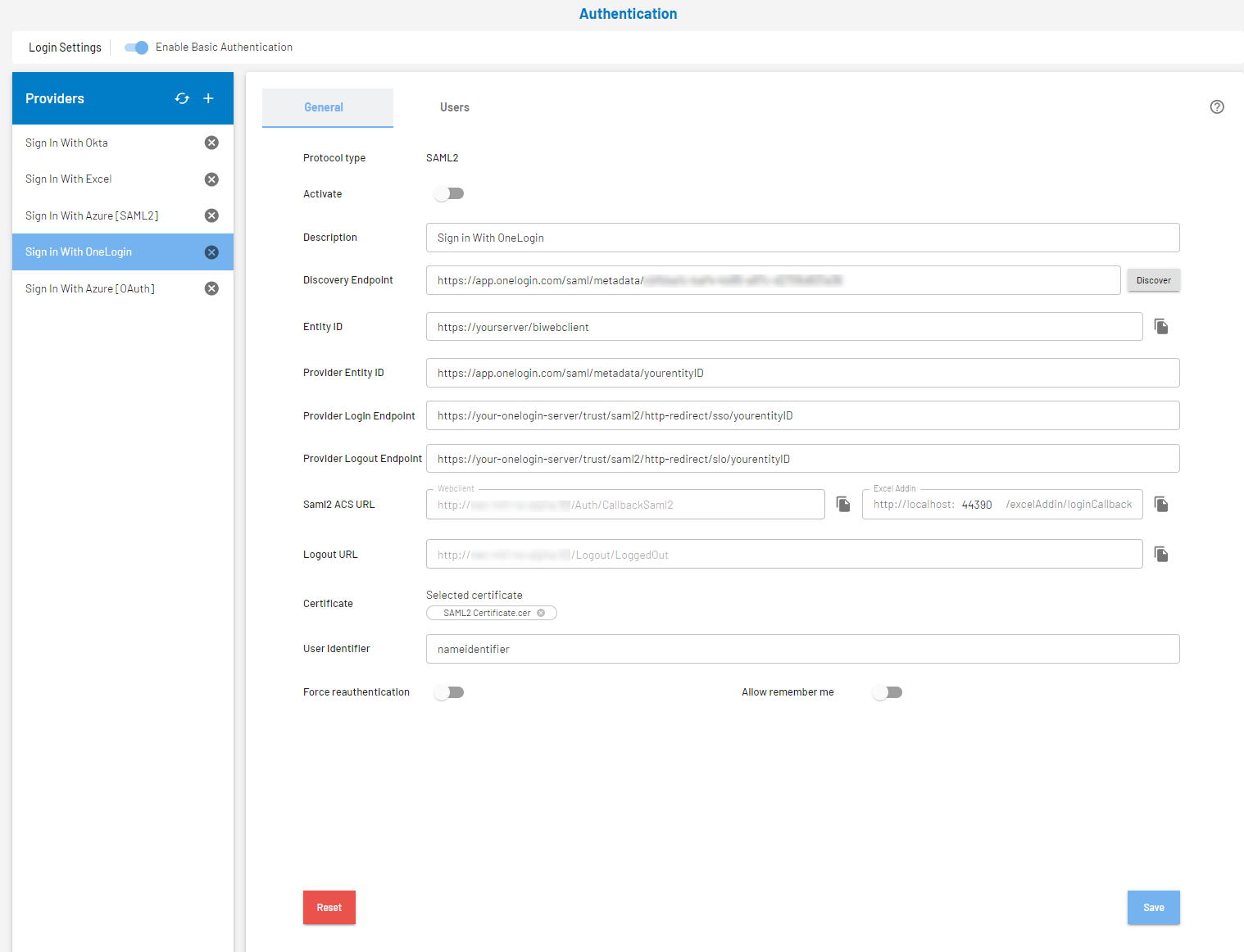Copy the Entity ID value

[1161, 327]
